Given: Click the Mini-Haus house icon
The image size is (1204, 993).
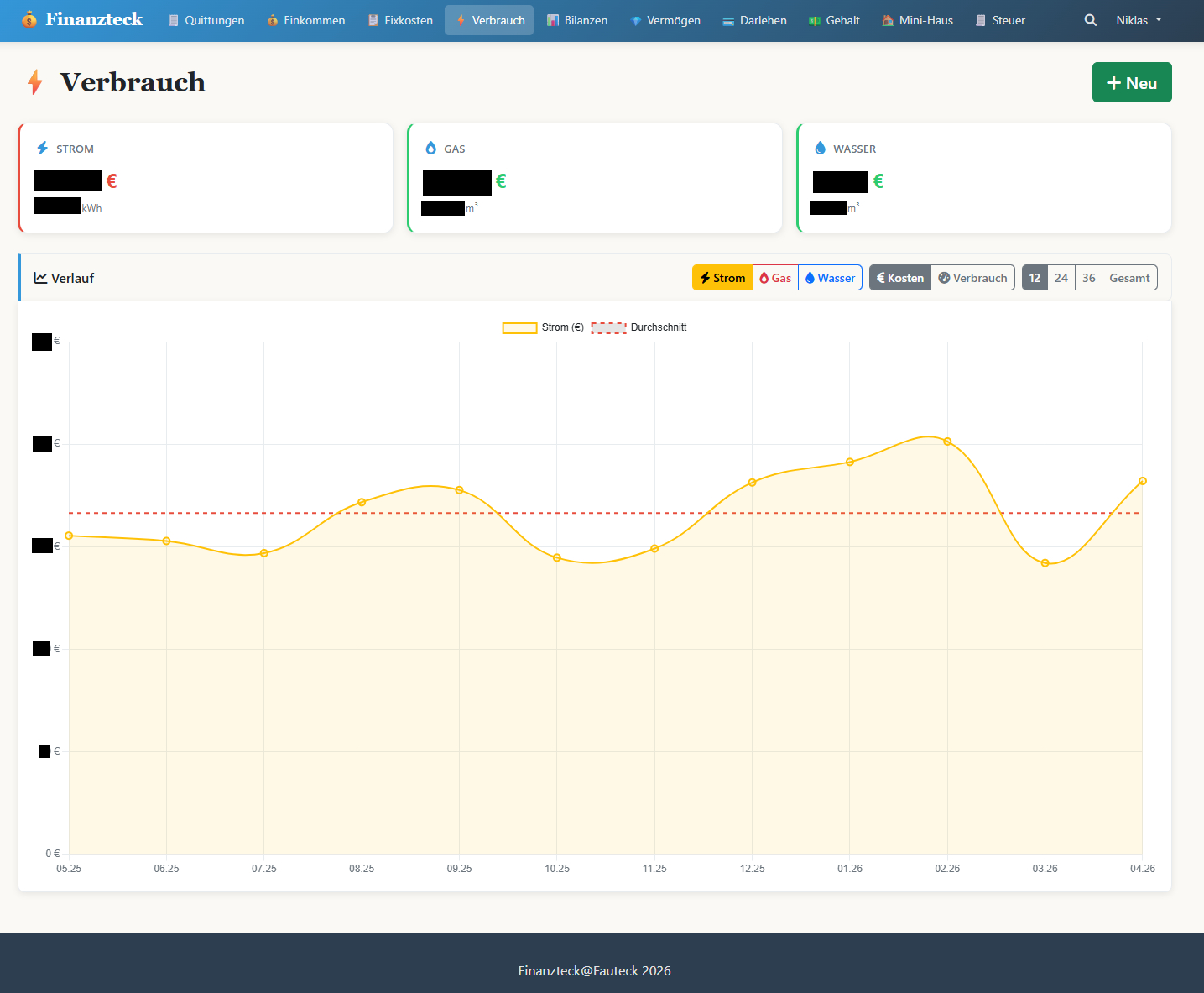Looking at the screenshot, I should tap(888, 20).
